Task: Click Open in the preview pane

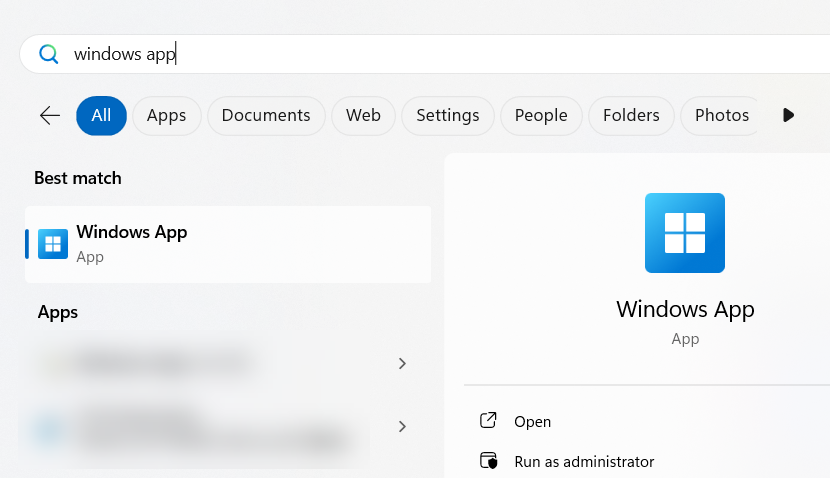Action: tap(533, 422)
